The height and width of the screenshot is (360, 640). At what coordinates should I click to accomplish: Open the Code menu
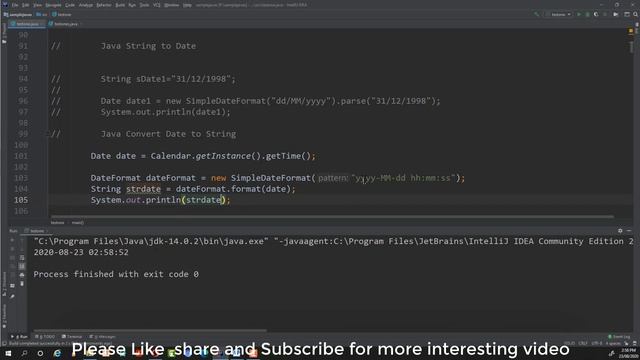click(70, 5)
